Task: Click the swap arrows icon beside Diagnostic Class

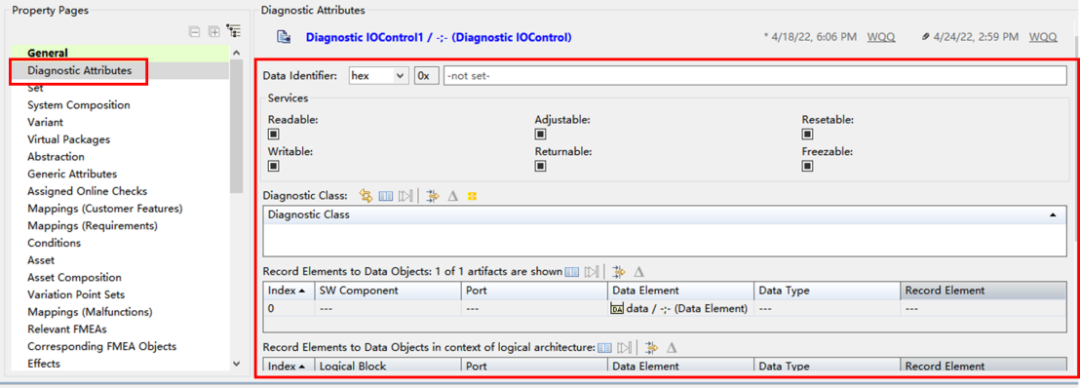Action: [x=366, y=196]
